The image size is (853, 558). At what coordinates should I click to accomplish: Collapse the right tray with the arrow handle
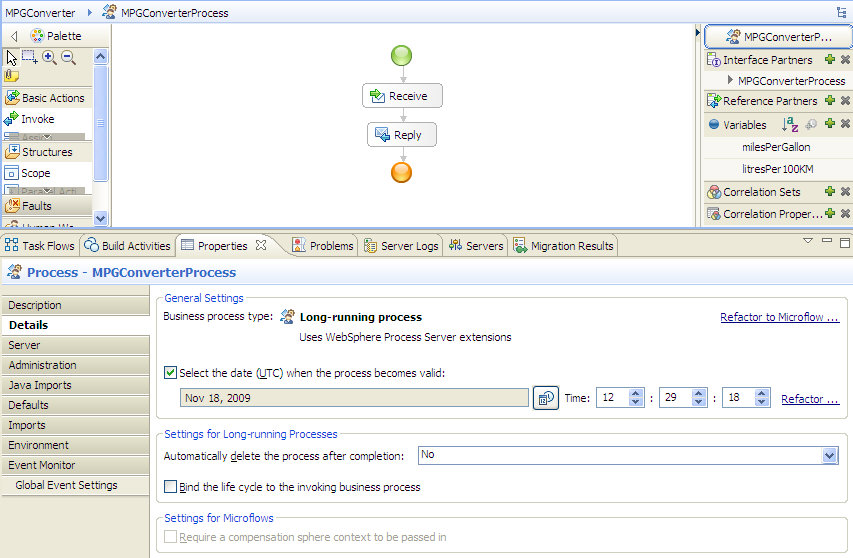coord(698,33)
